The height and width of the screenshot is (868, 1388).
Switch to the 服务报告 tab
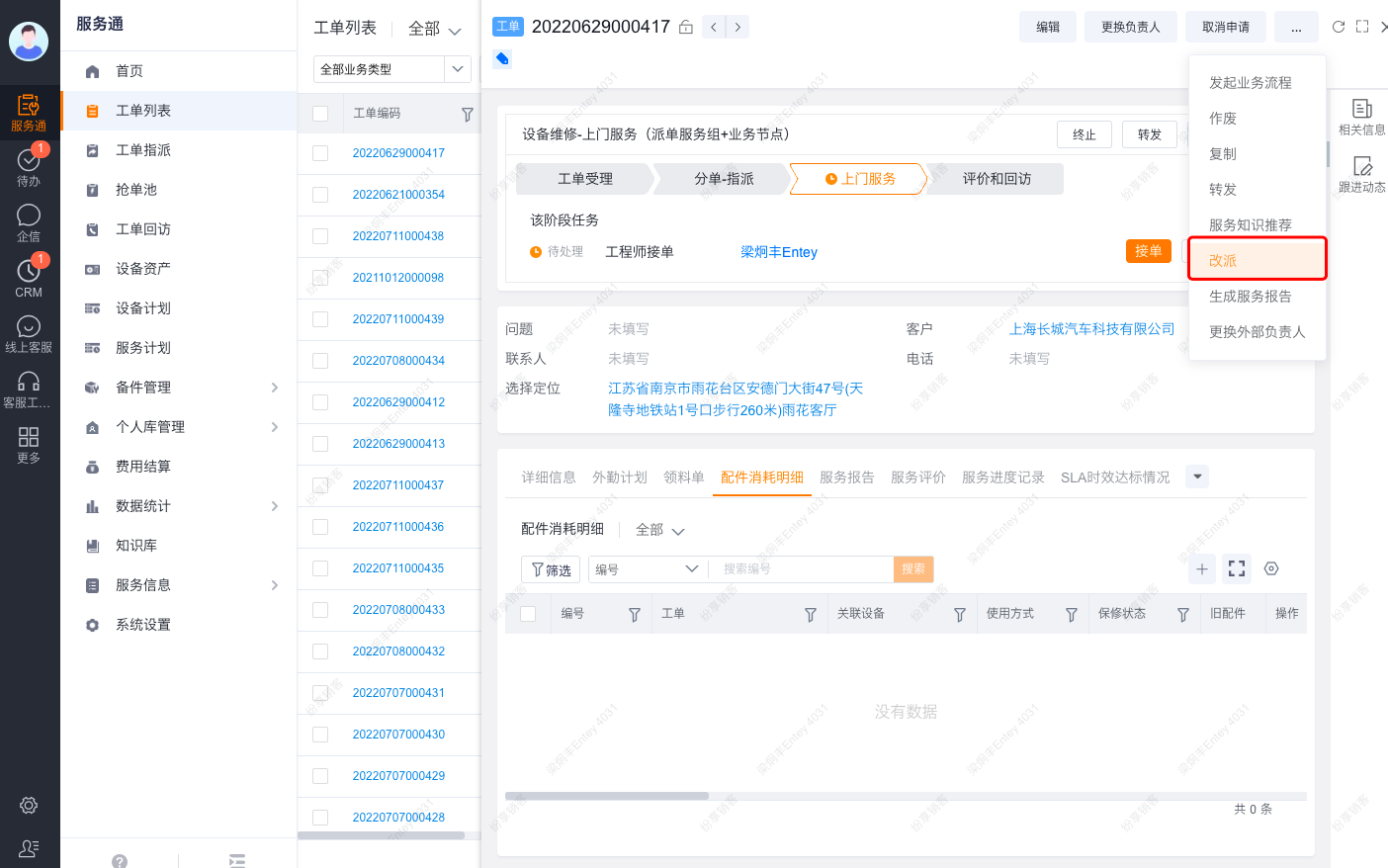(847, 477)
